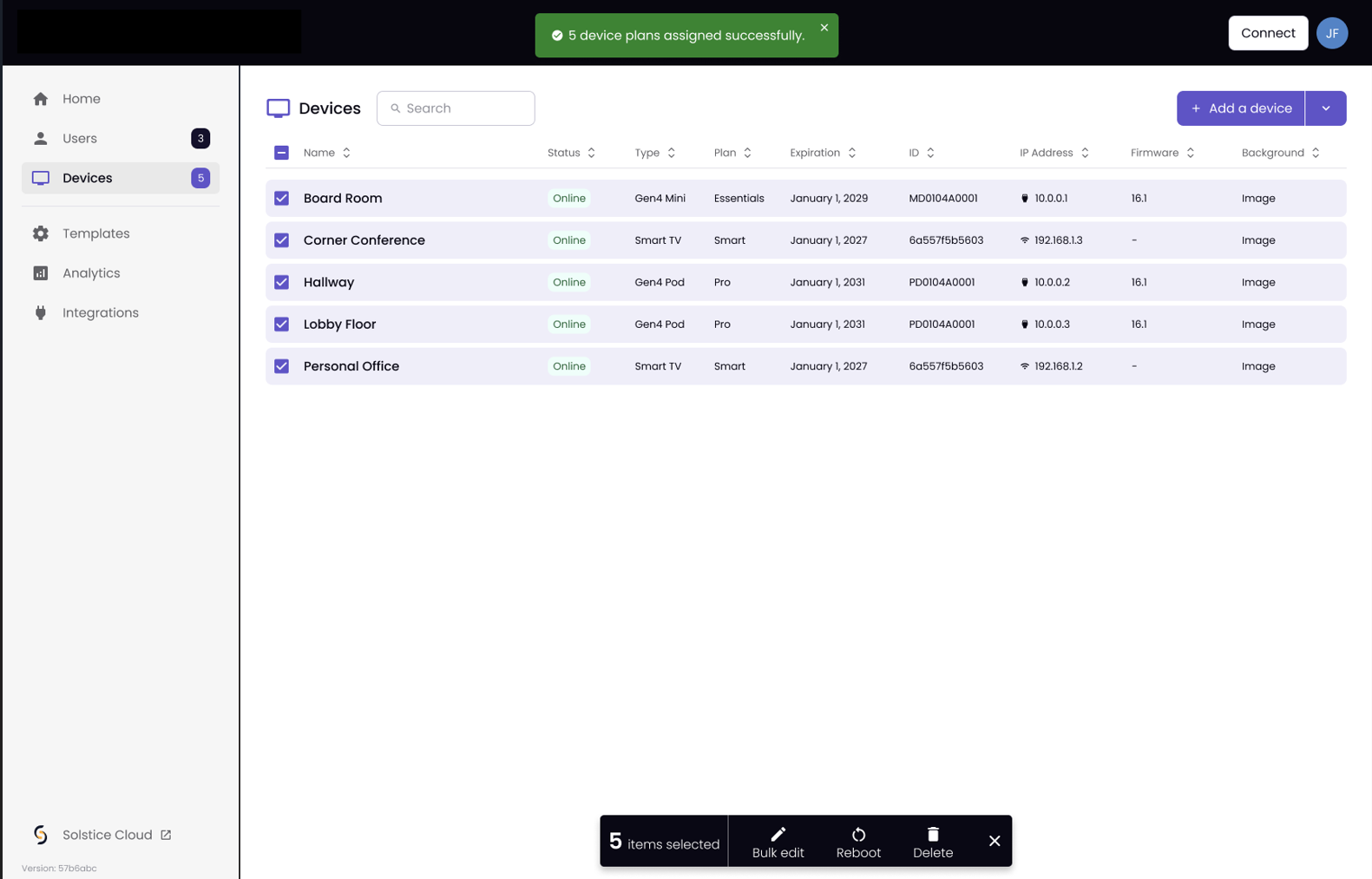Screen dimensions: 1372x879
Task: Dismiss the success notification banner
Action: (824, 28)
